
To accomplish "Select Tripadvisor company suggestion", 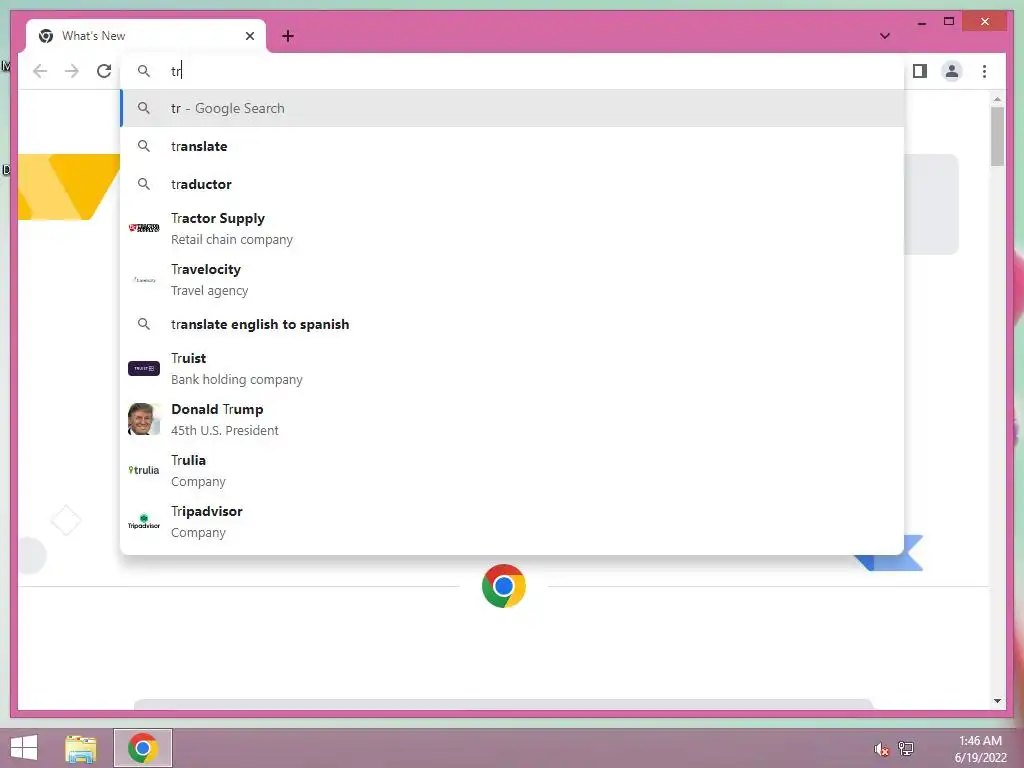I will tap(513, 521).
